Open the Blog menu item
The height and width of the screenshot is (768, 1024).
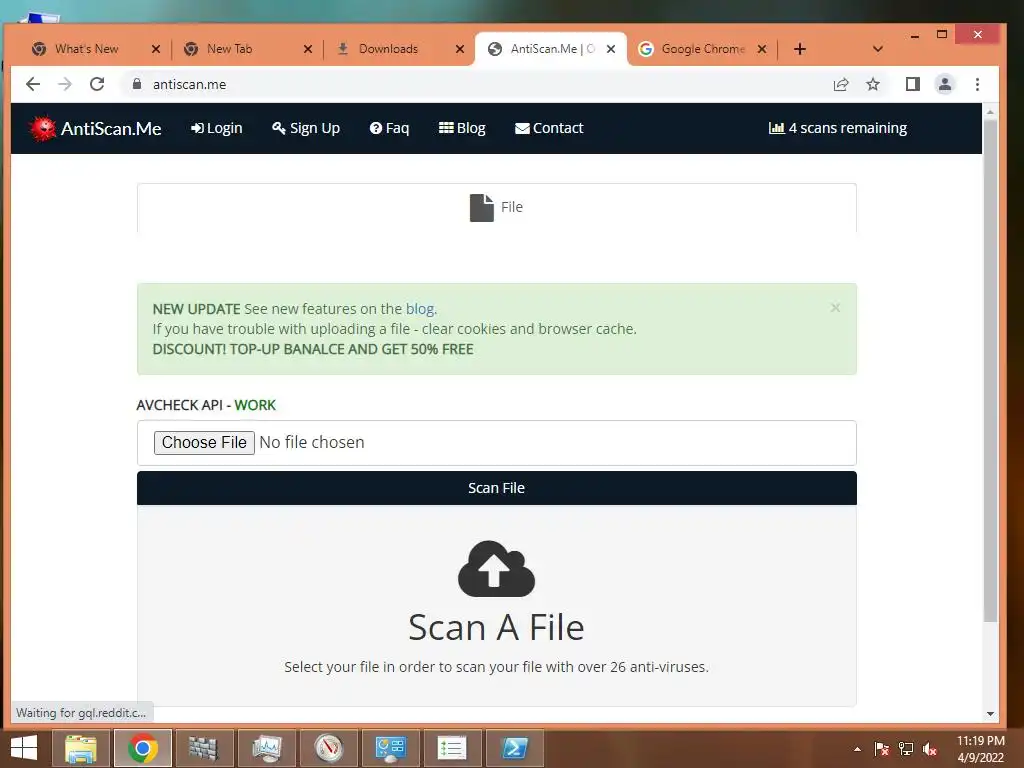pos(462,128)
